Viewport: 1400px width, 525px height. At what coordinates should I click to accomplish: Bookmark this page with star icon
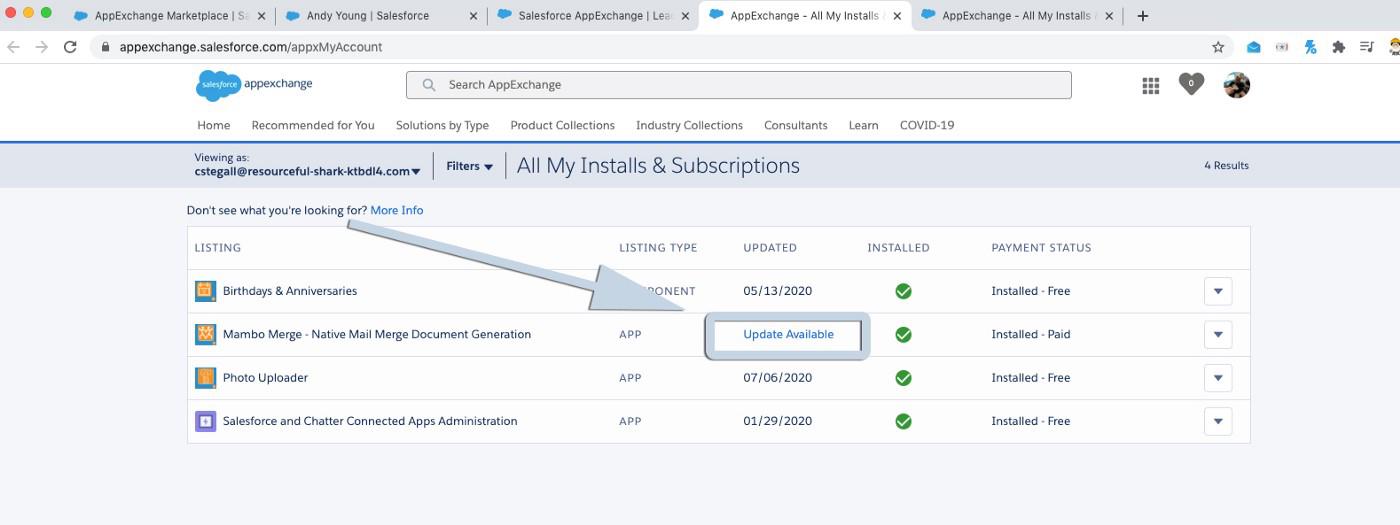tap(1218, 47)
